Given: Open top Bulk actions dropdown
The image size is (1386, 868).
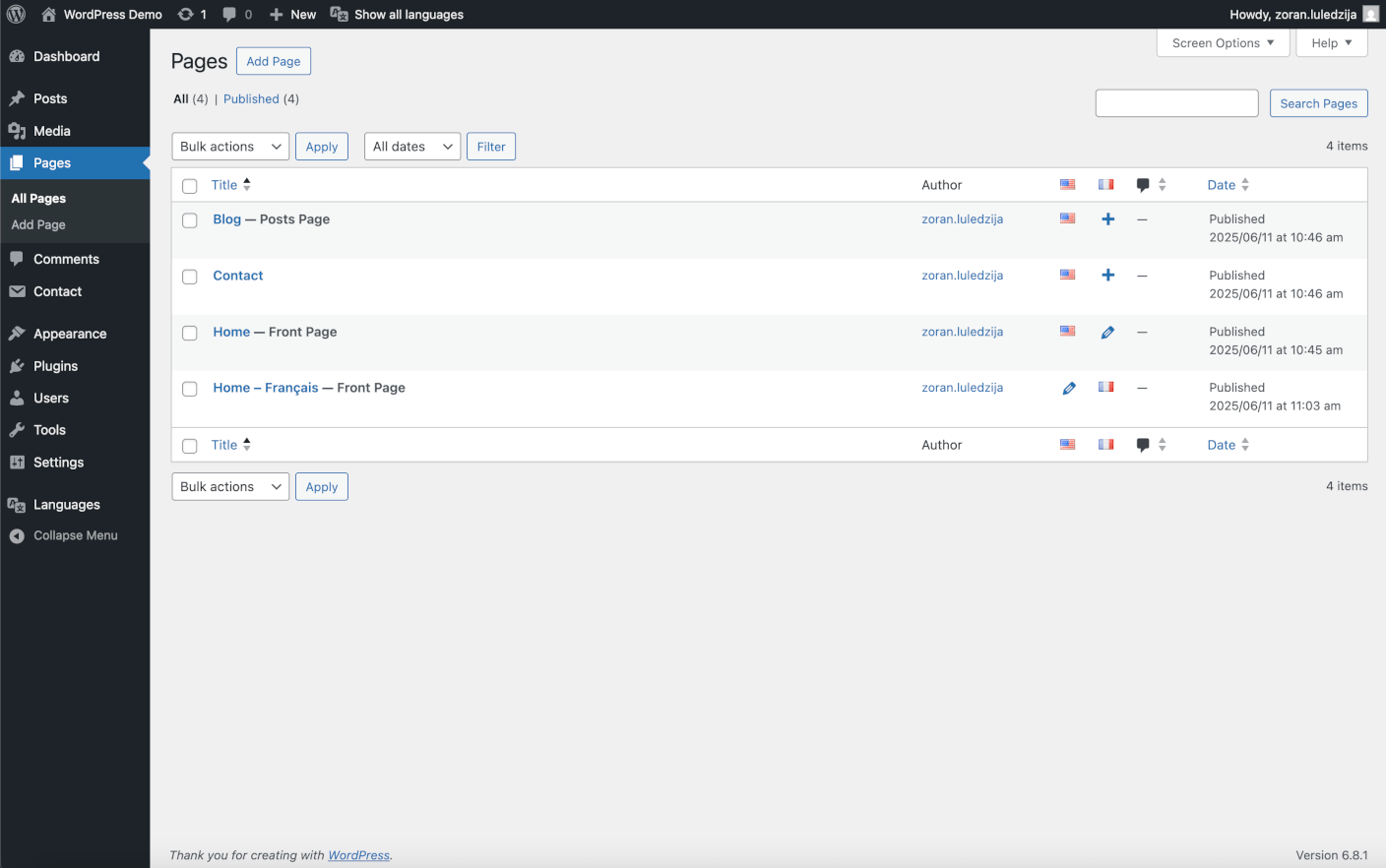Looking at the screenshot, I should pos(230,147).
